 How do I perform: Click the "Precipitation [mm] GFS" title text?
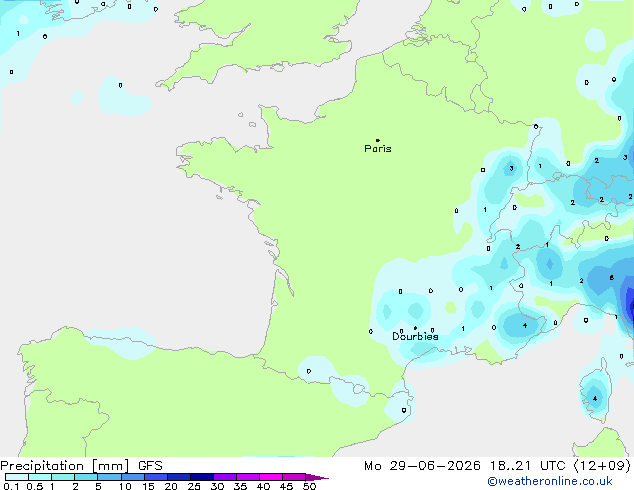click(81, 466)
